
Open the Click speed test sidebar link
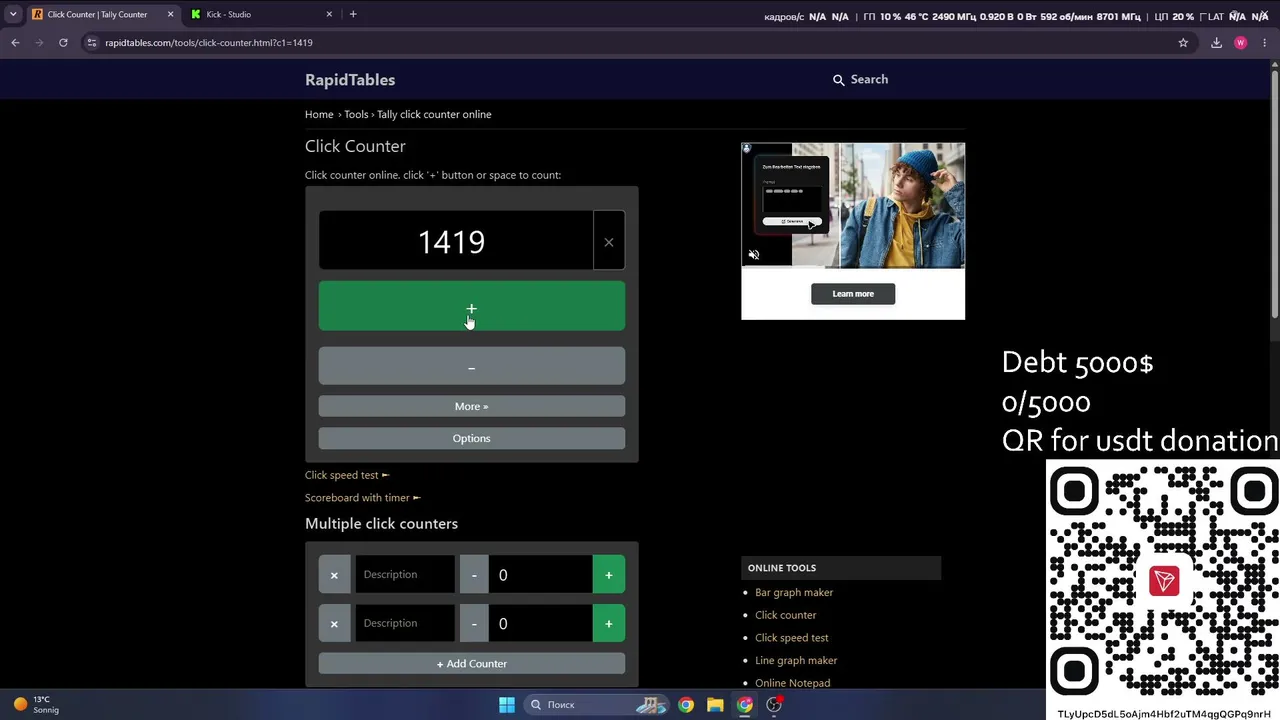(792, 638)
